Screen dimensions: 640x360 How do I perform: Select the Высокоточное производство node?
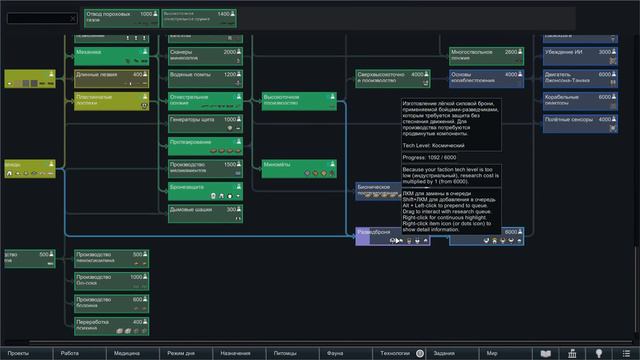[x=299, y=101]
